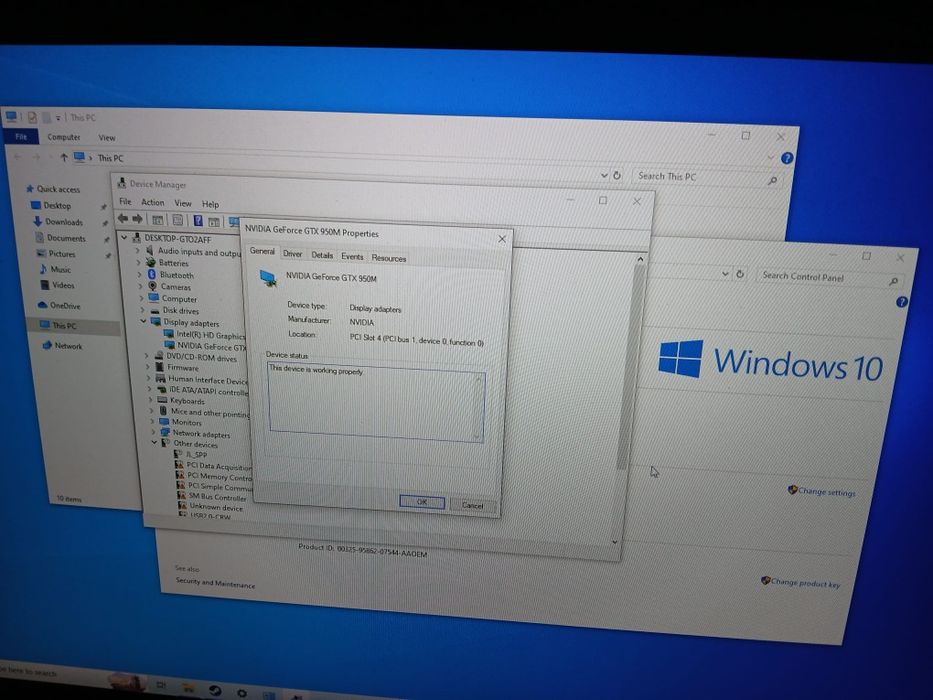Open address history dropdown in This PC window
This screenshot has height=700, width=933.
tap(604, 176)
